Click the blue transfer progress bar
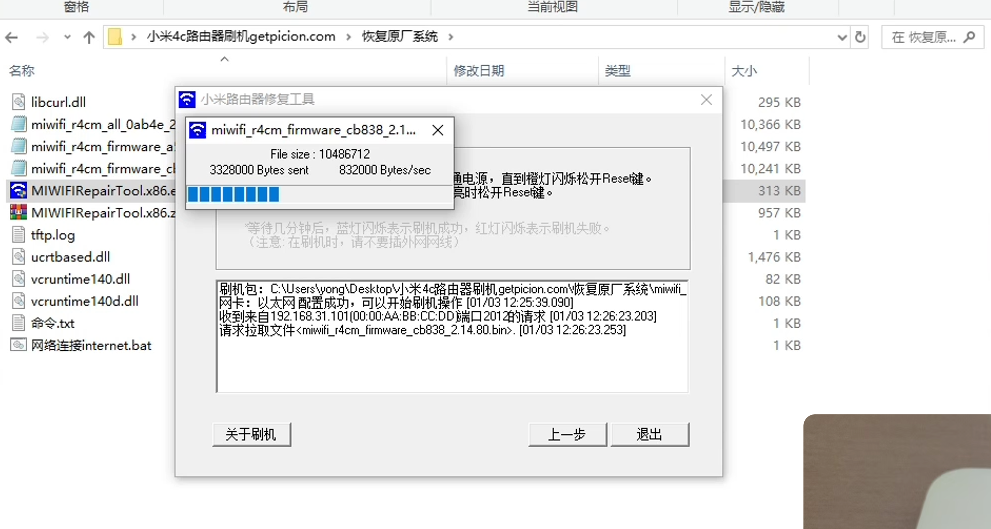The height and width of the screenshot is (529, 991). tap(320, 194)
